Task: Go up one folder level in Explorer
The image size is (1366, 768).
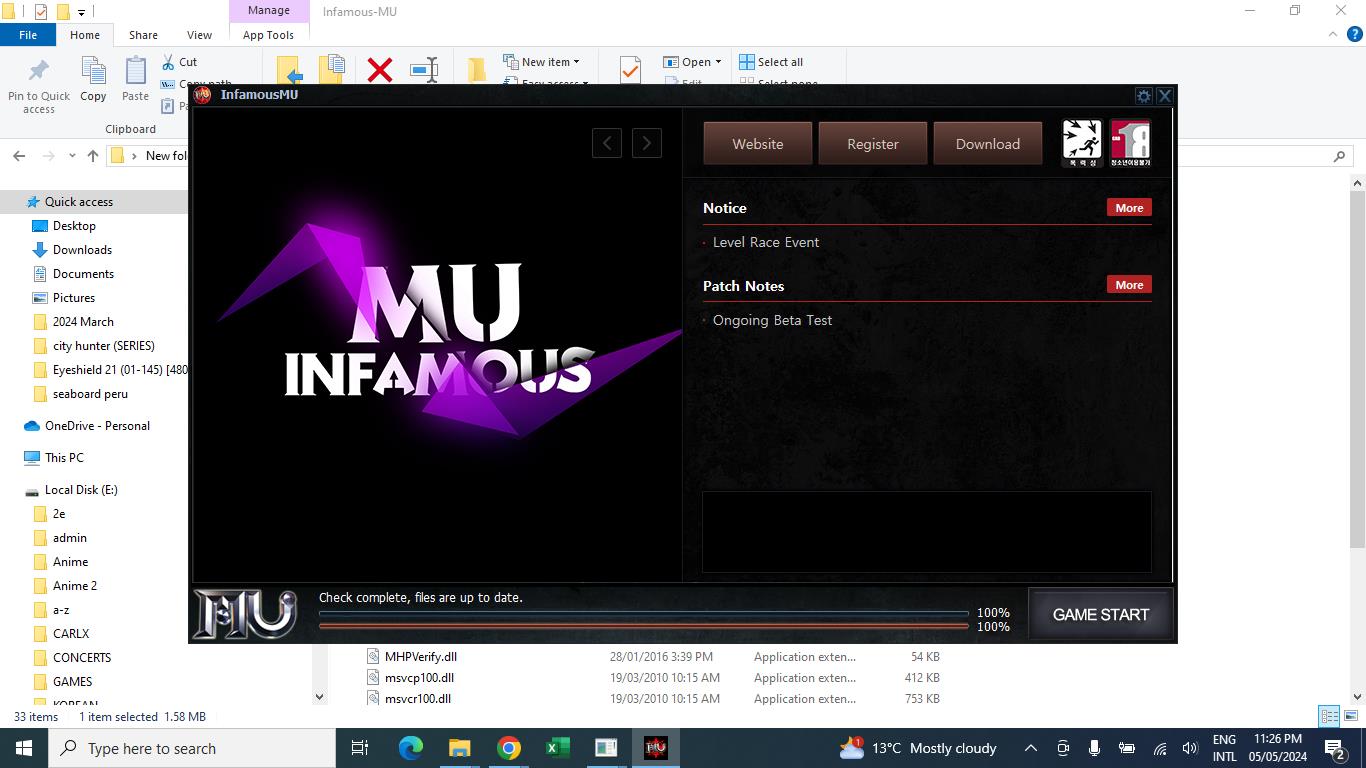Action: click(x=93, y=156)
